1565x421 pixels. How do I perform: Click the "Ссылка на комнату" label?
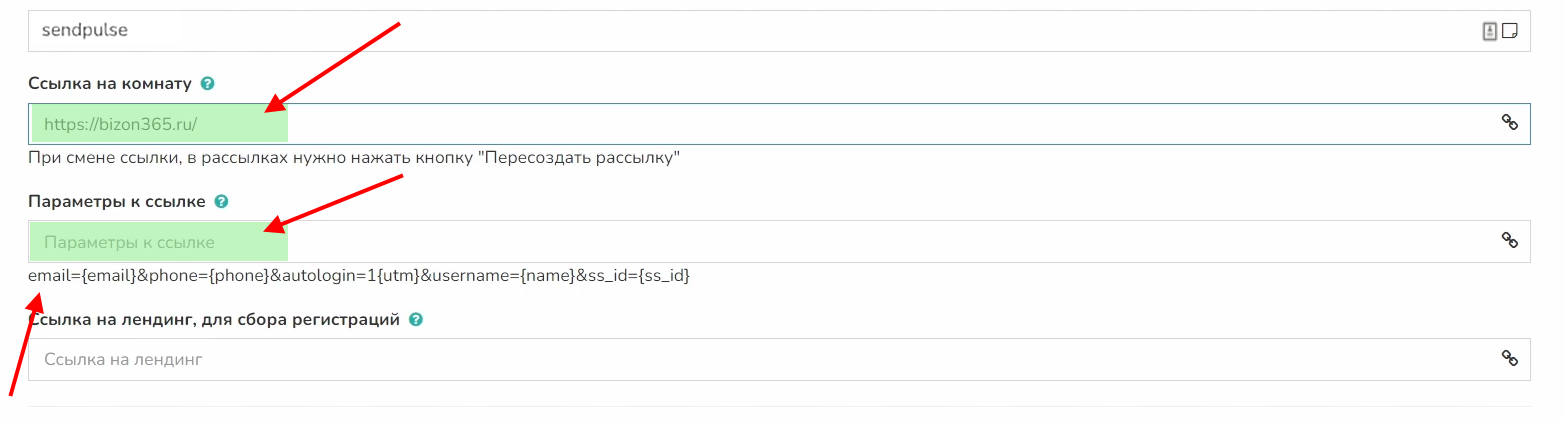[110, 84]
